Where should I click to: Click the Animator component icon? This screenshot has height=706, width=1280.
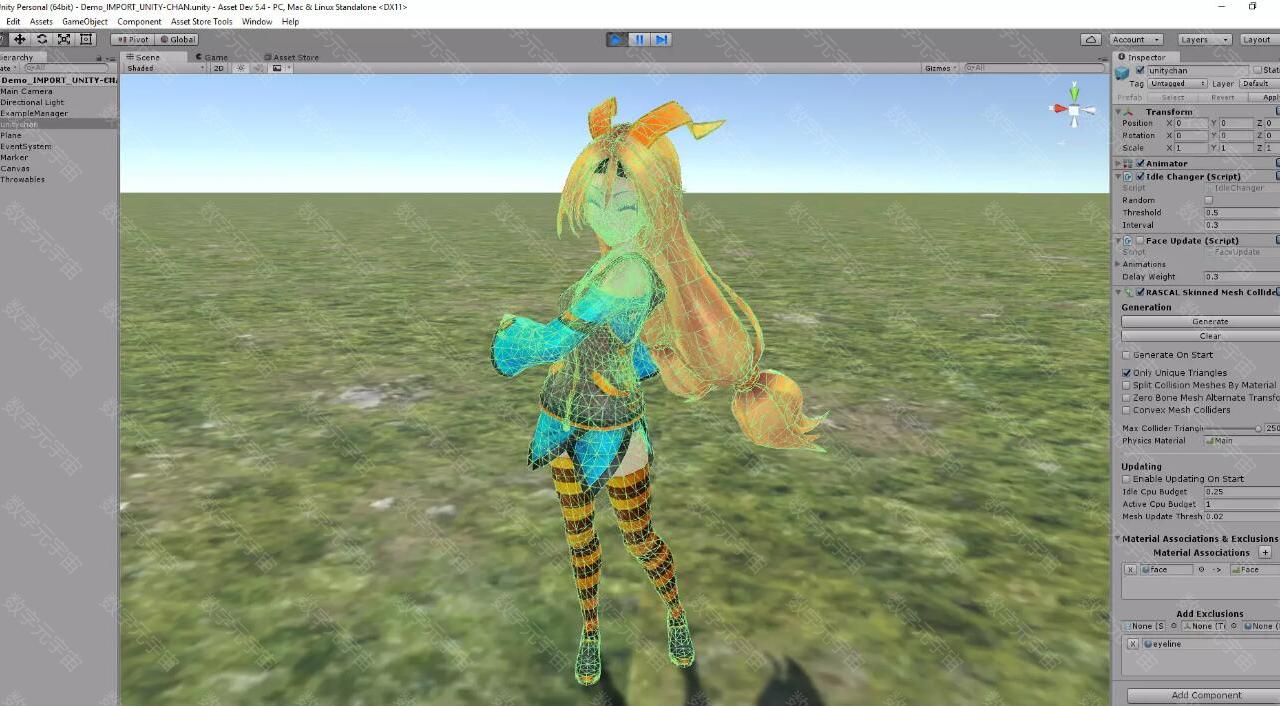[x=1128, y=163]
